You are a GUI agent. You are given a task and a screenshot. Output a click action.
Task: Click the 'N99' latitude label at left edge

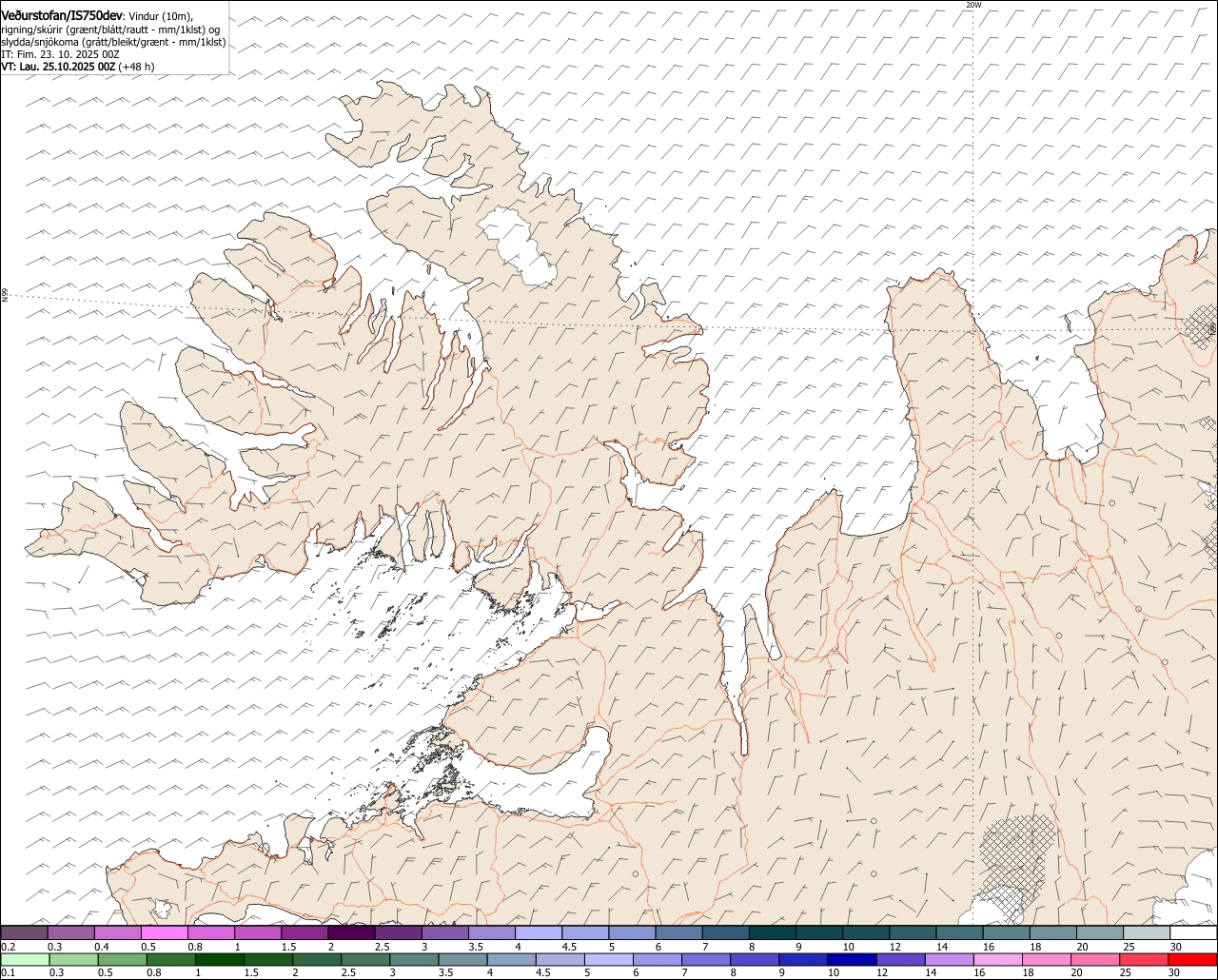[x=5, y=296]
